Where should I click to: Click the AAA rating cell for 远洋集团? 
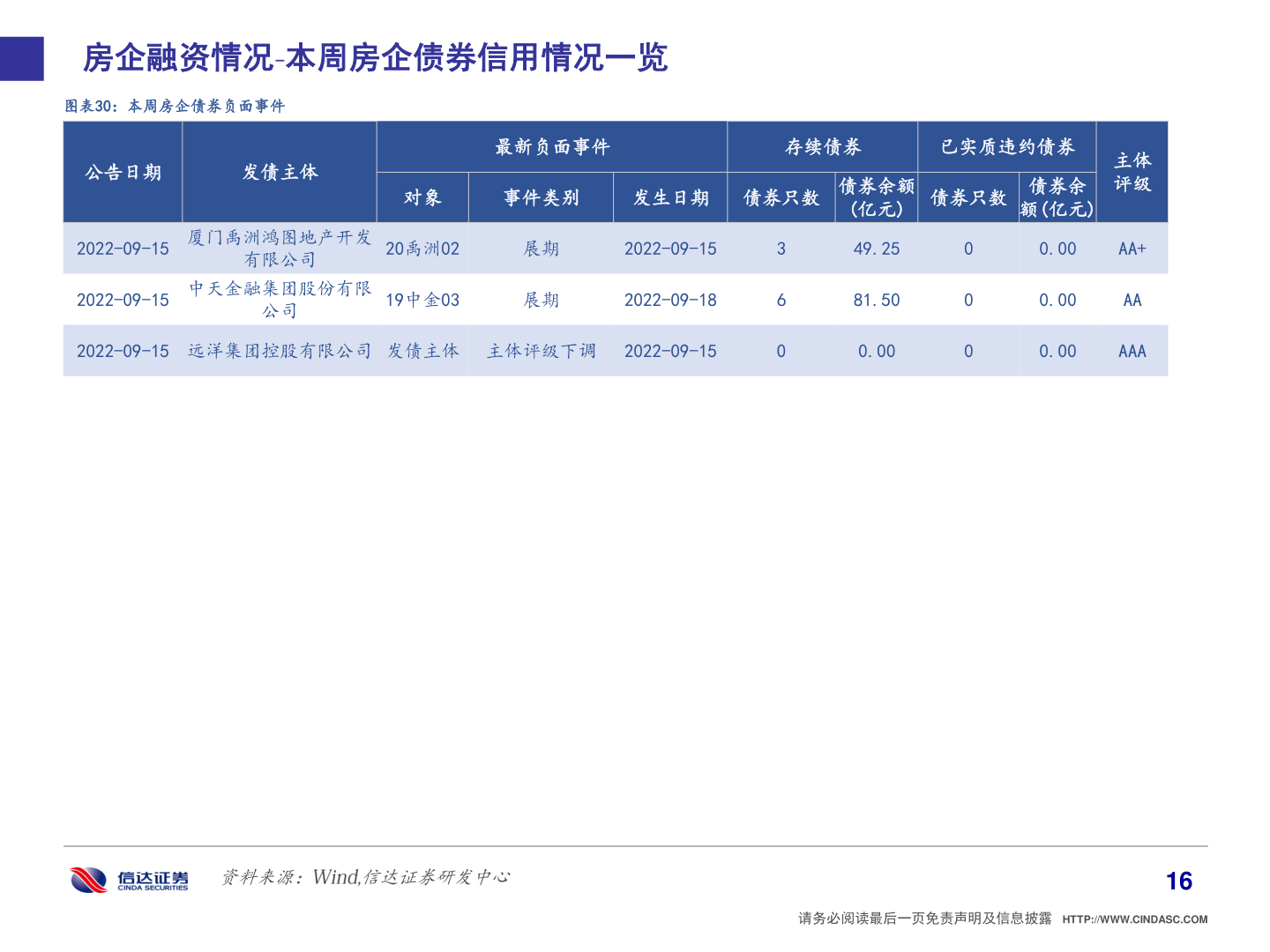(1132, 351)
